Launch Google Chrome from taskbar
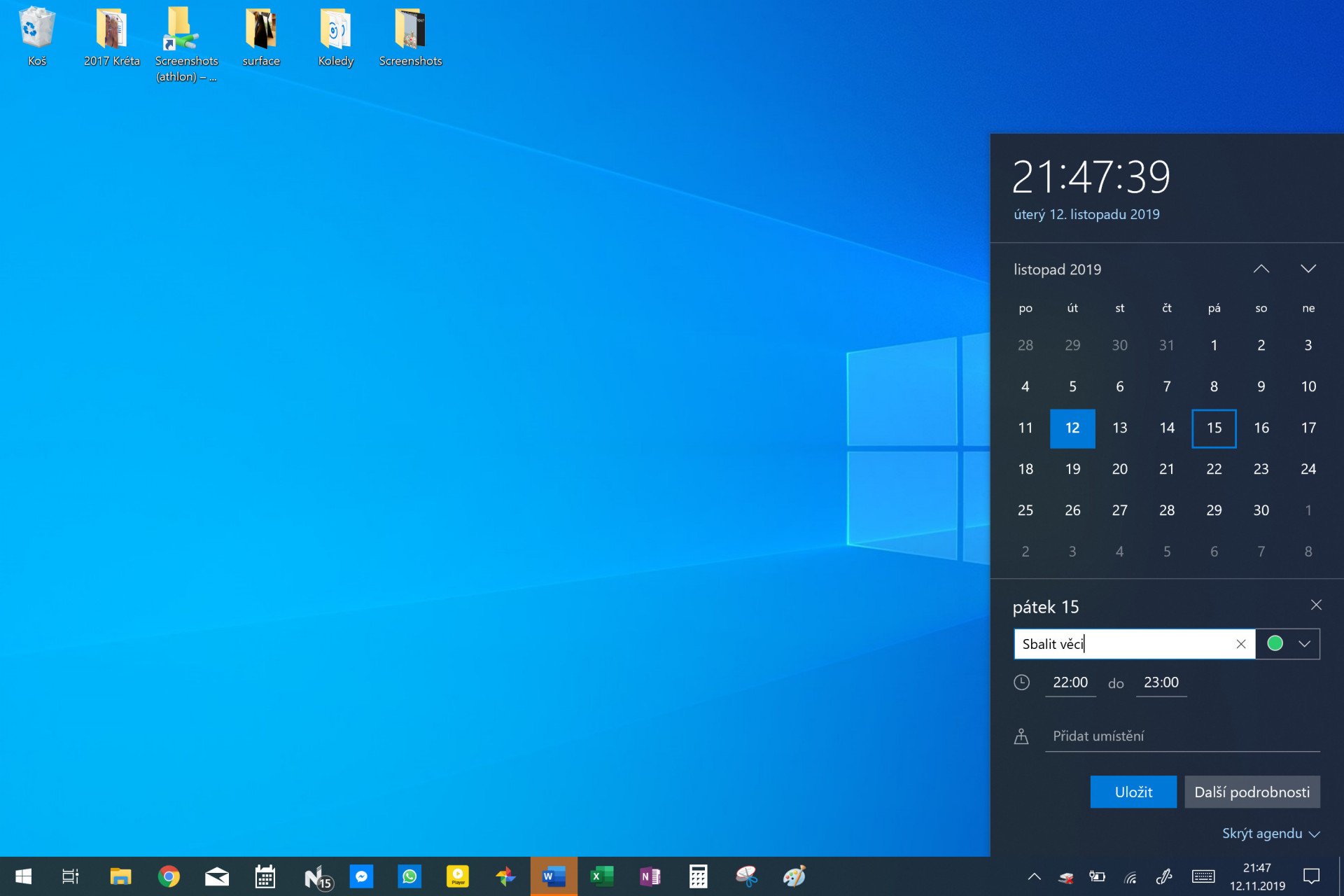Image resolution: width=1344 pixels, height=896 pixels. click(169, 876)
